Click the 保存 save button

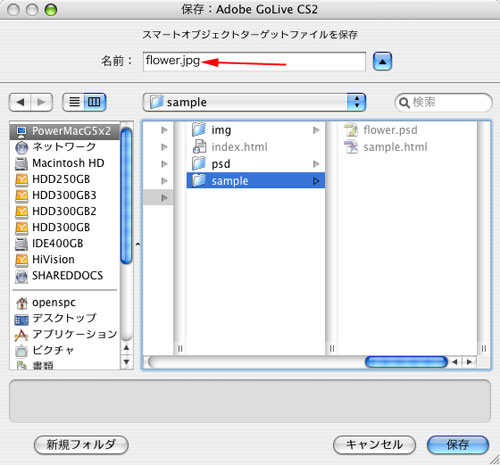pos(458,445)
